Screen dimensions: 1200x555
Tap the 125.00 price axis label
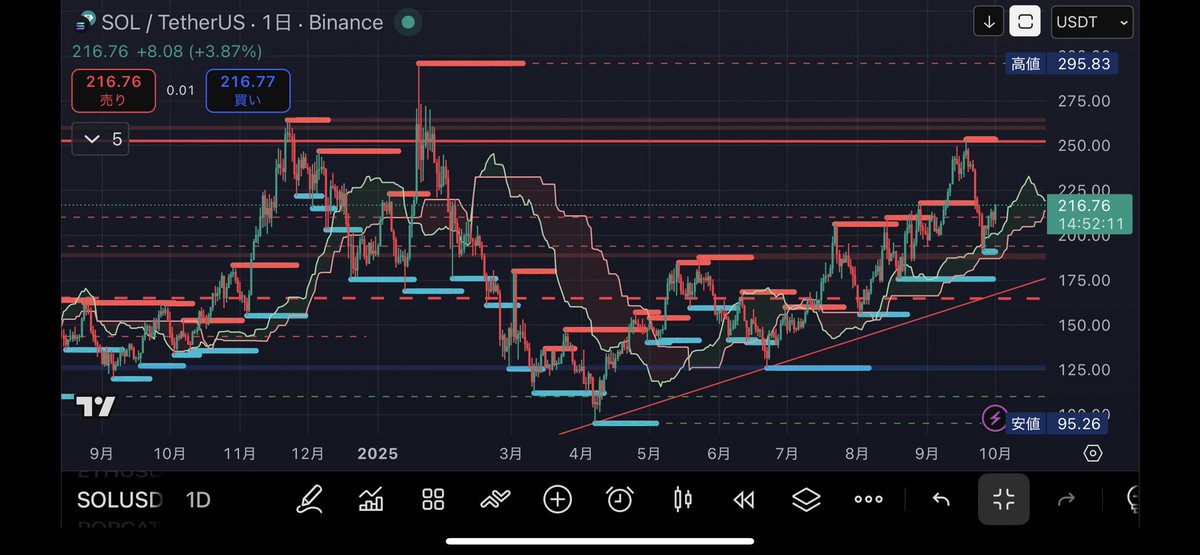coord(1084,370)
